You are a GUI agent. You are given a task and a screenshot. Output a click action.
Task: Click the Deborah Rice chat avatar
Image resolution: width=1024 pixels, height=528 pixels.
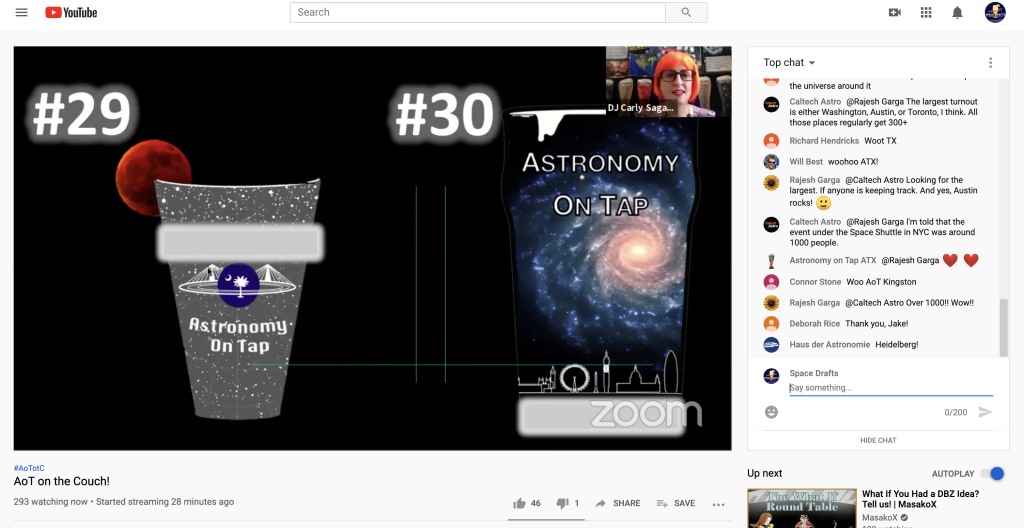(771, 323)
